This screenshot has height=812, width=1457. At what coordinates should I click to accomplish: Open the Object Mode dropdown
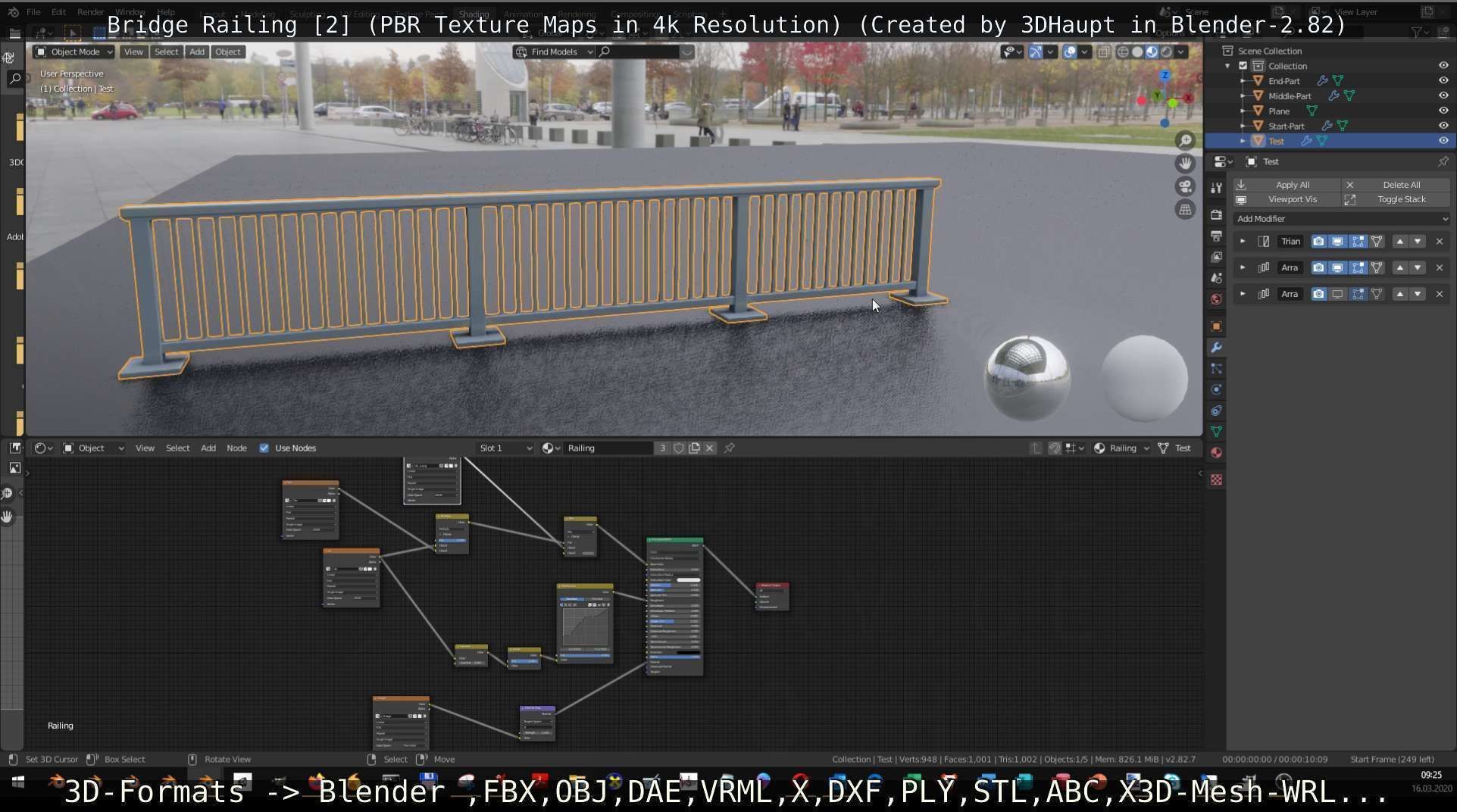coord(73,52)
